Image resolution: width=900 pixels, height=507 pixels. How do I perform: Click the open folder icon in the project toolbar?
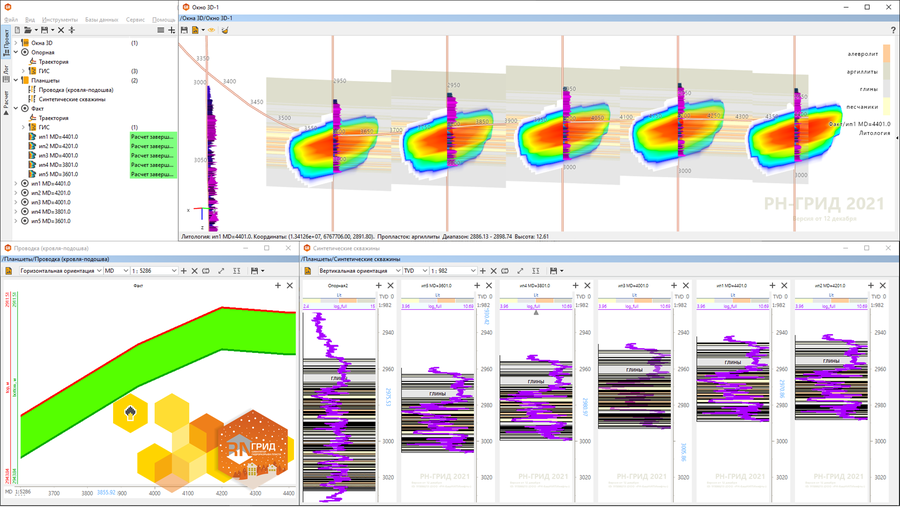29,30
